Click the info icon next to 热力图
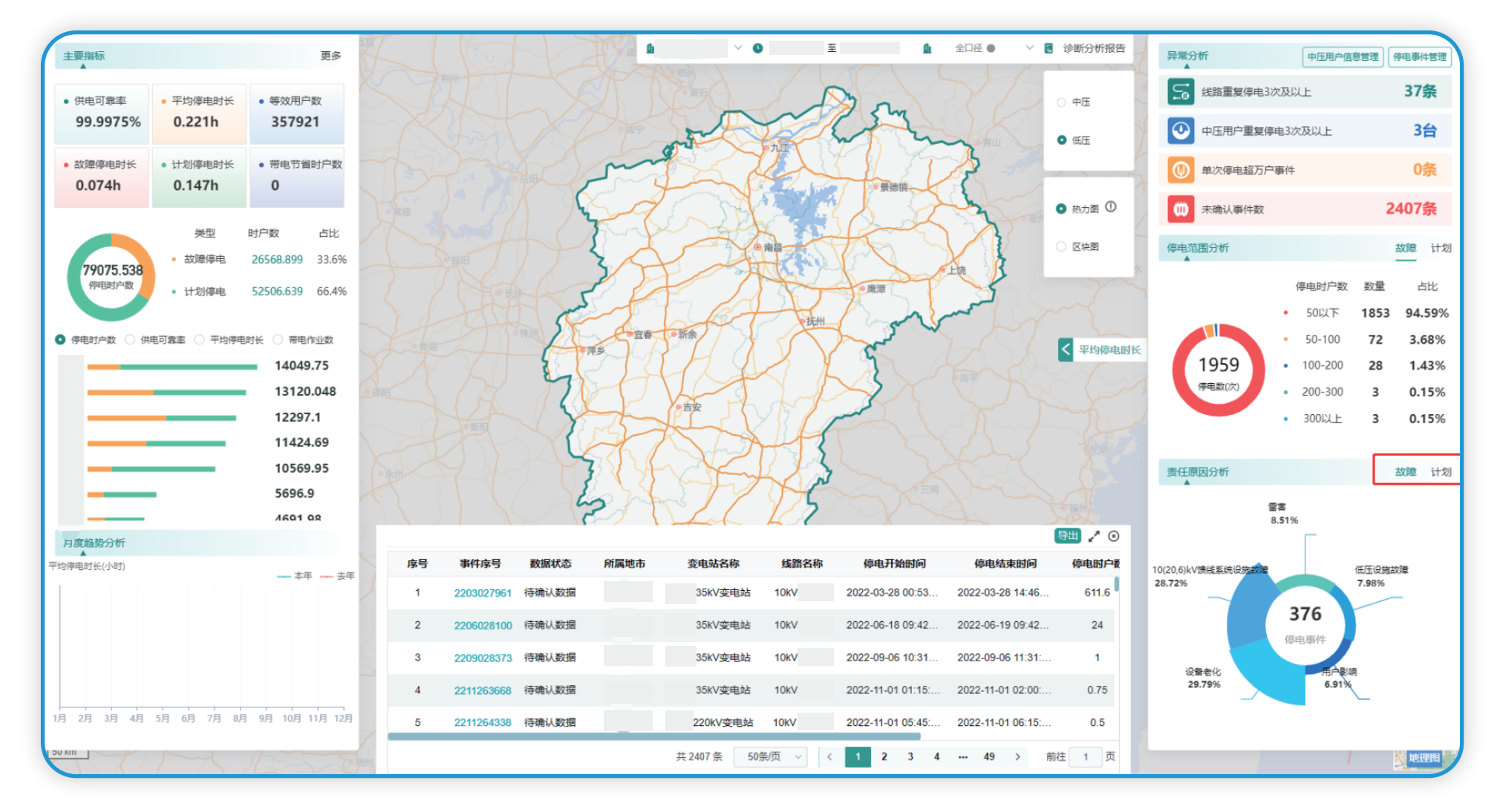 tap(1111, 207)
